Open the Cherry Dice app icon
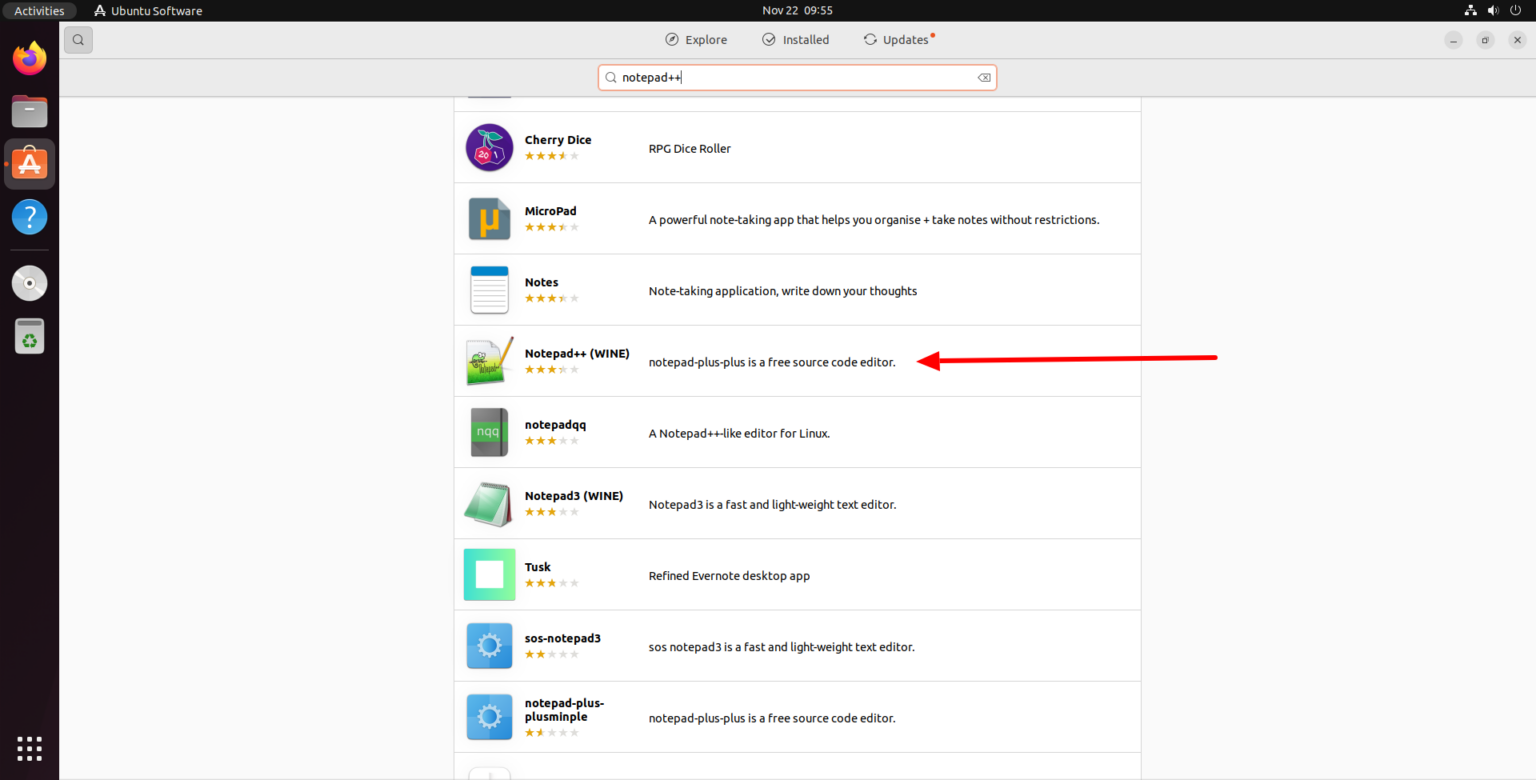Screen dimensions: 1536x780 point(489,146)
